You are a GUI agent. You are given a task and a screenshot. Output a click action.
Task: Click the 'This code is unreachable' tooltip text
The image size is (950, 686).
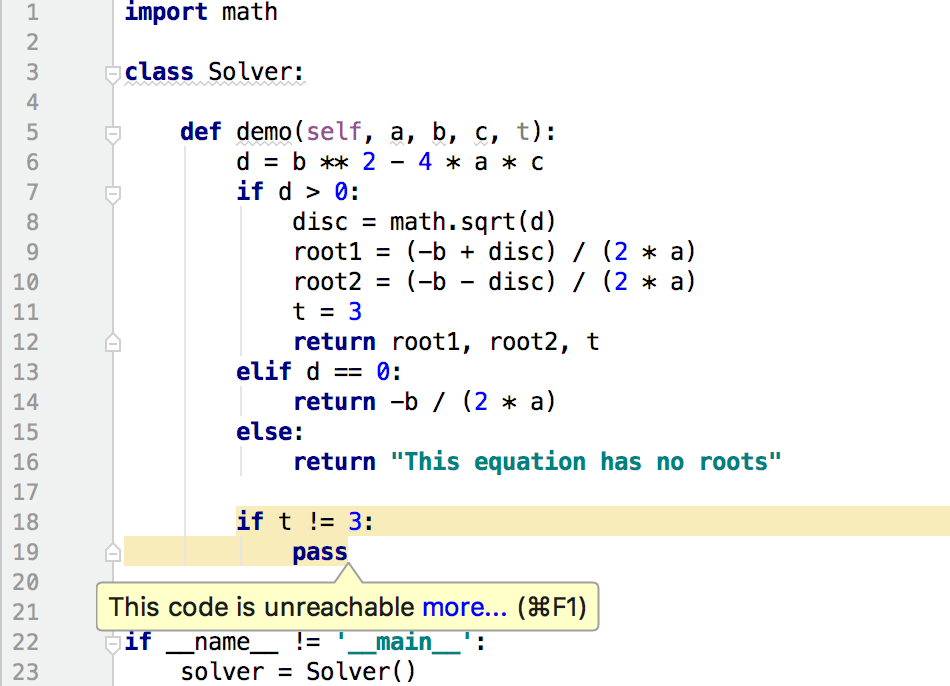point(261,607)
